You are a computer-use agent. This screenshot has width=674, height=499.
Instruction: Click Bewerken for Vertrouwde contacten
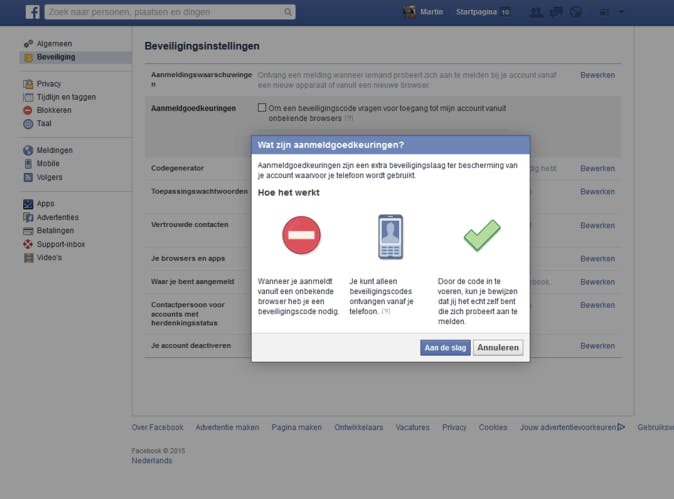597,226
